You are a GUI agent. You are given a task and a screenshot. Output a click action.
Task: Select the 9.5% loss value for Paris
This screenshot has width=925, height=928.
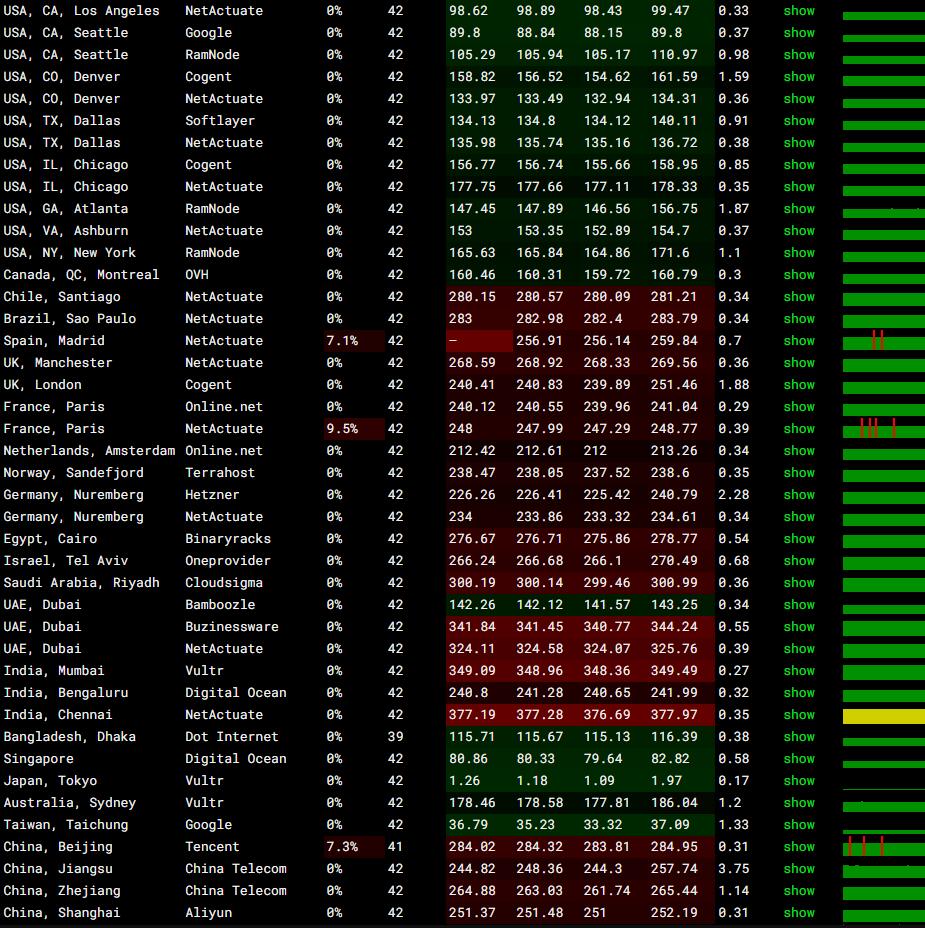point(342,428)
